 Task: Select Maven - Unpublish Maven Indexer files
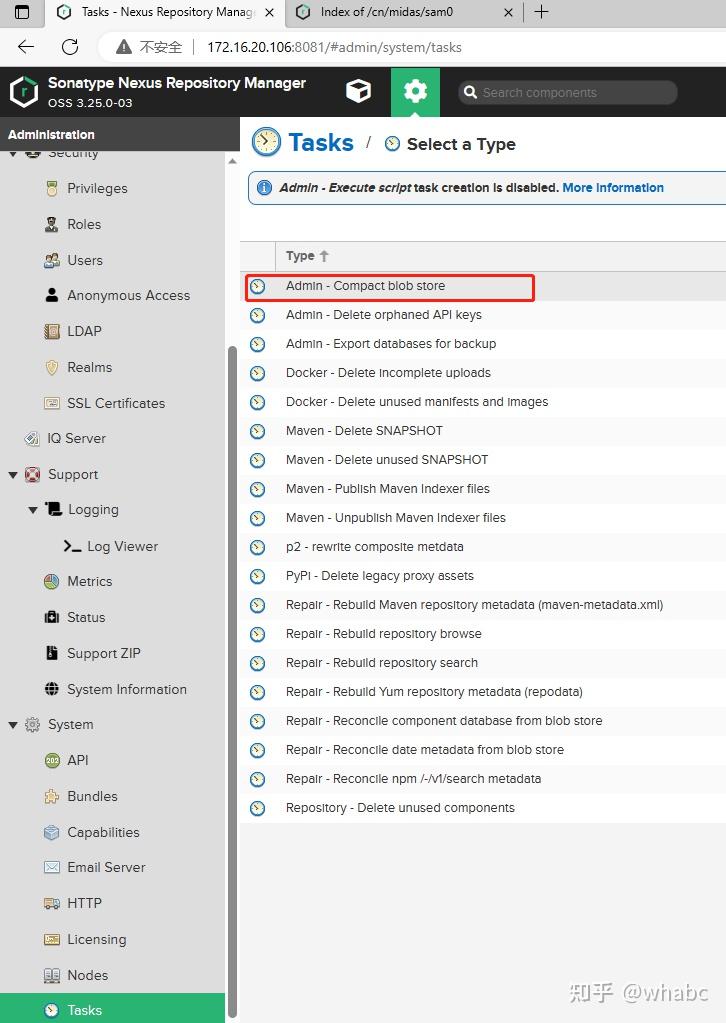[x=483, y=518]
